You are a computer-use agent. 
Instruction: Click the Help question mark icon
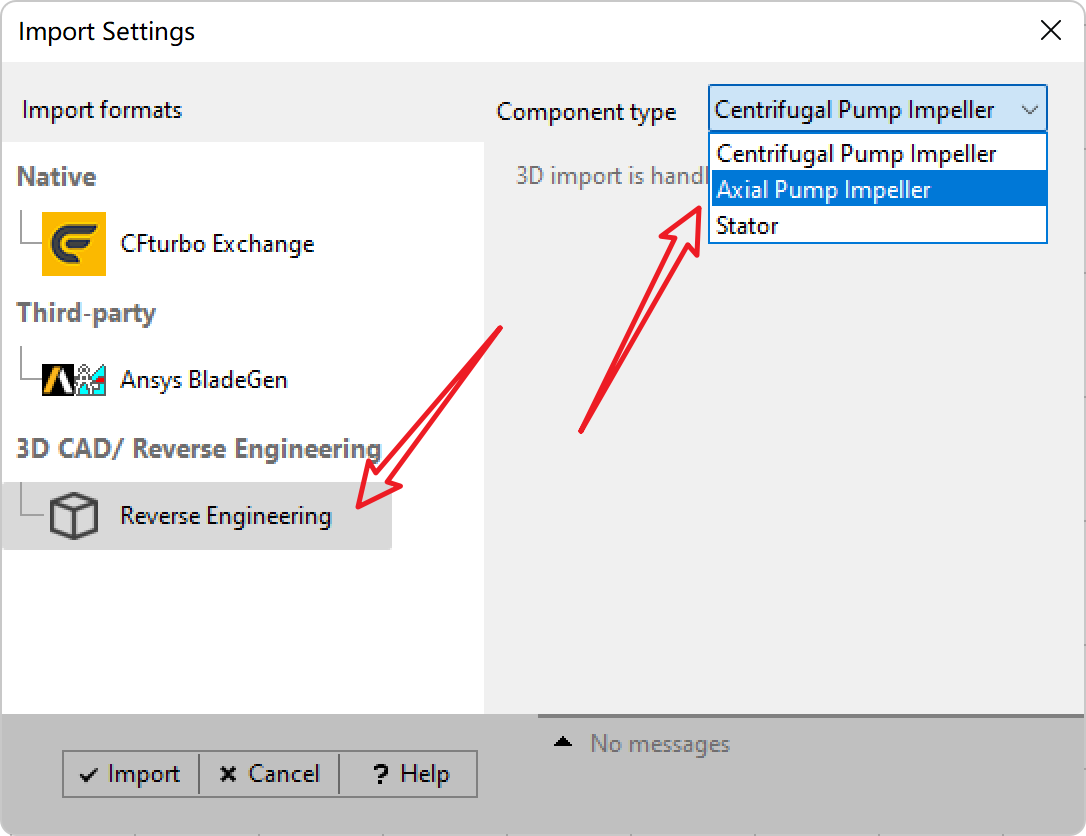pyautogui.click(x=380, y=774)
